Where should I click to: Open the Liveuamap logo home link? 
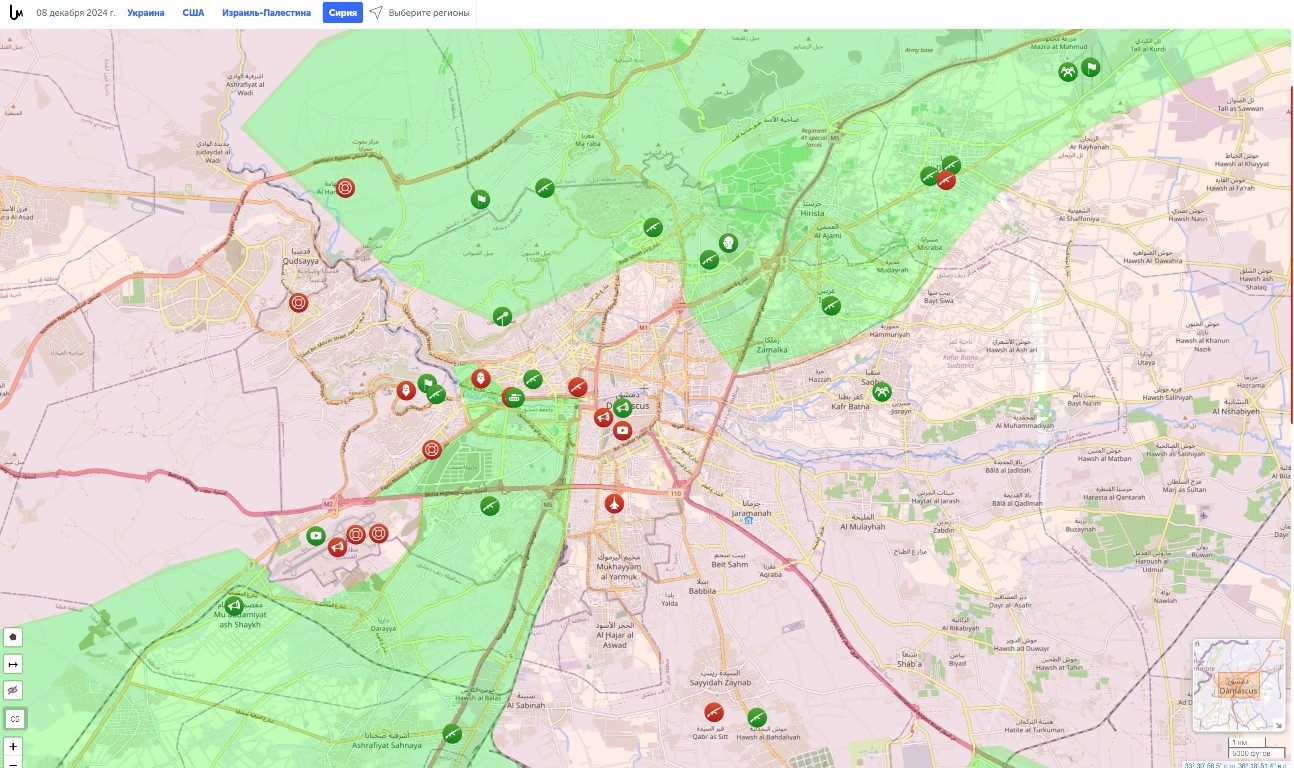coord(16,13)
